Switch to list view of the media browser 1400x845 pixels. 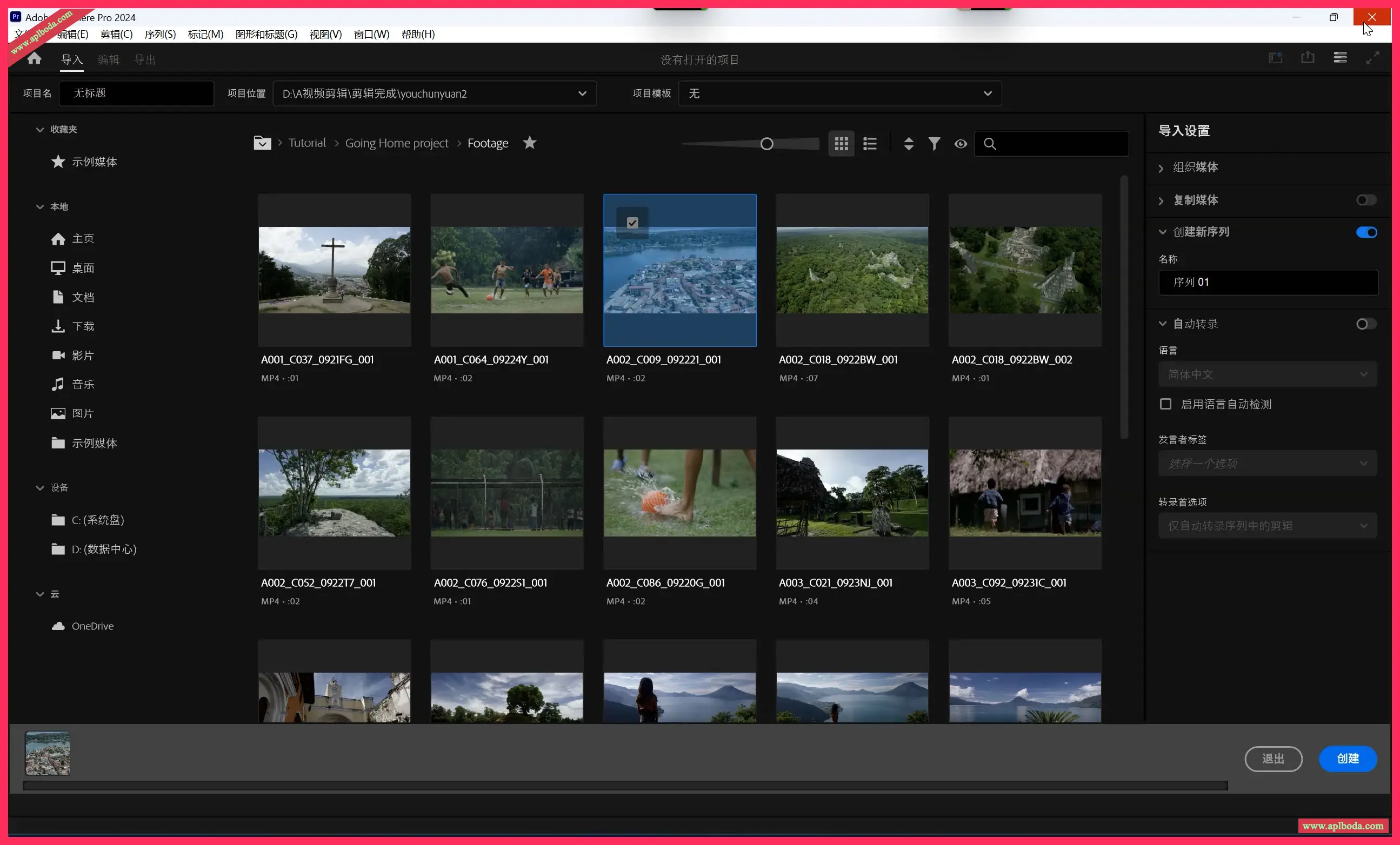pos(870,144)
